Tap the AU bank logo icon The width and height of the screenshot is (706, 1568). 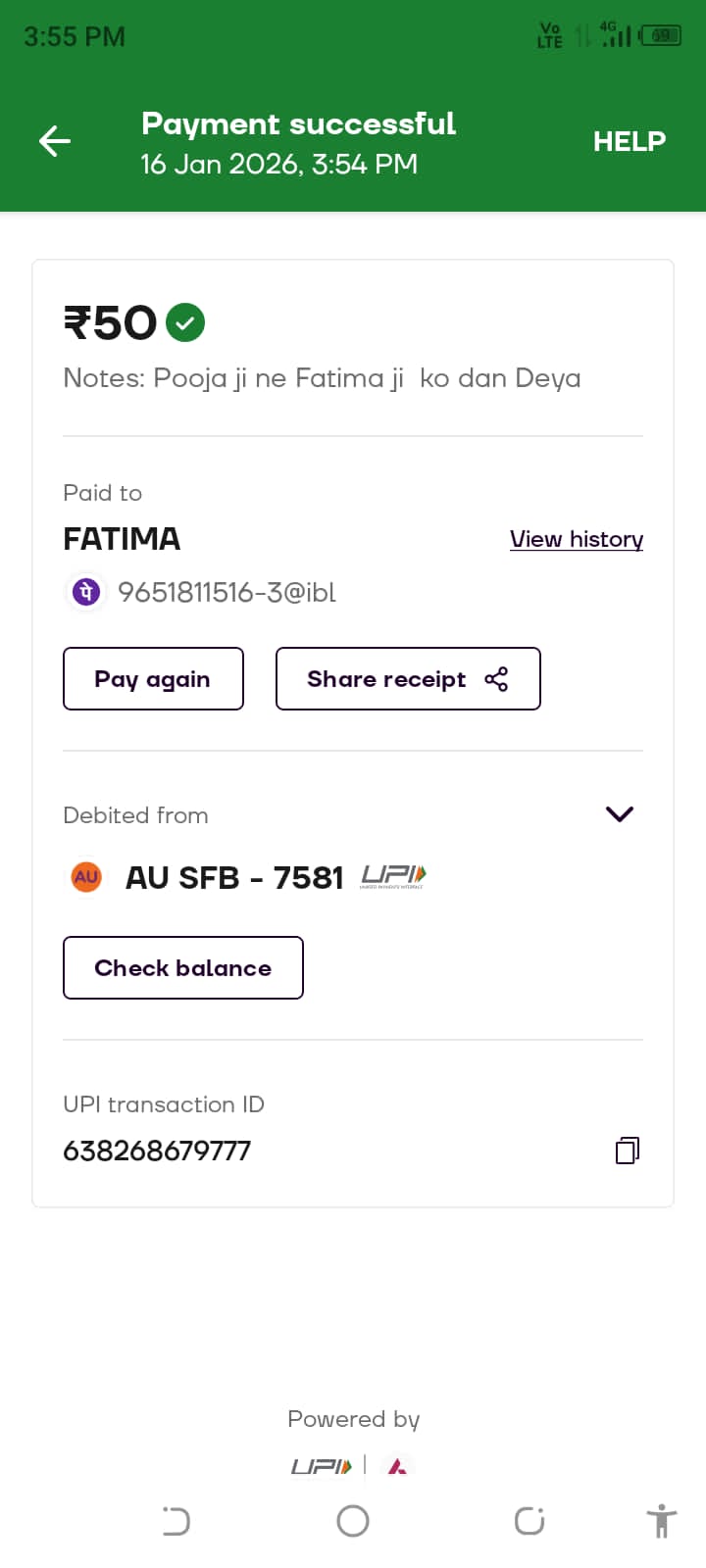coord(86,876)
